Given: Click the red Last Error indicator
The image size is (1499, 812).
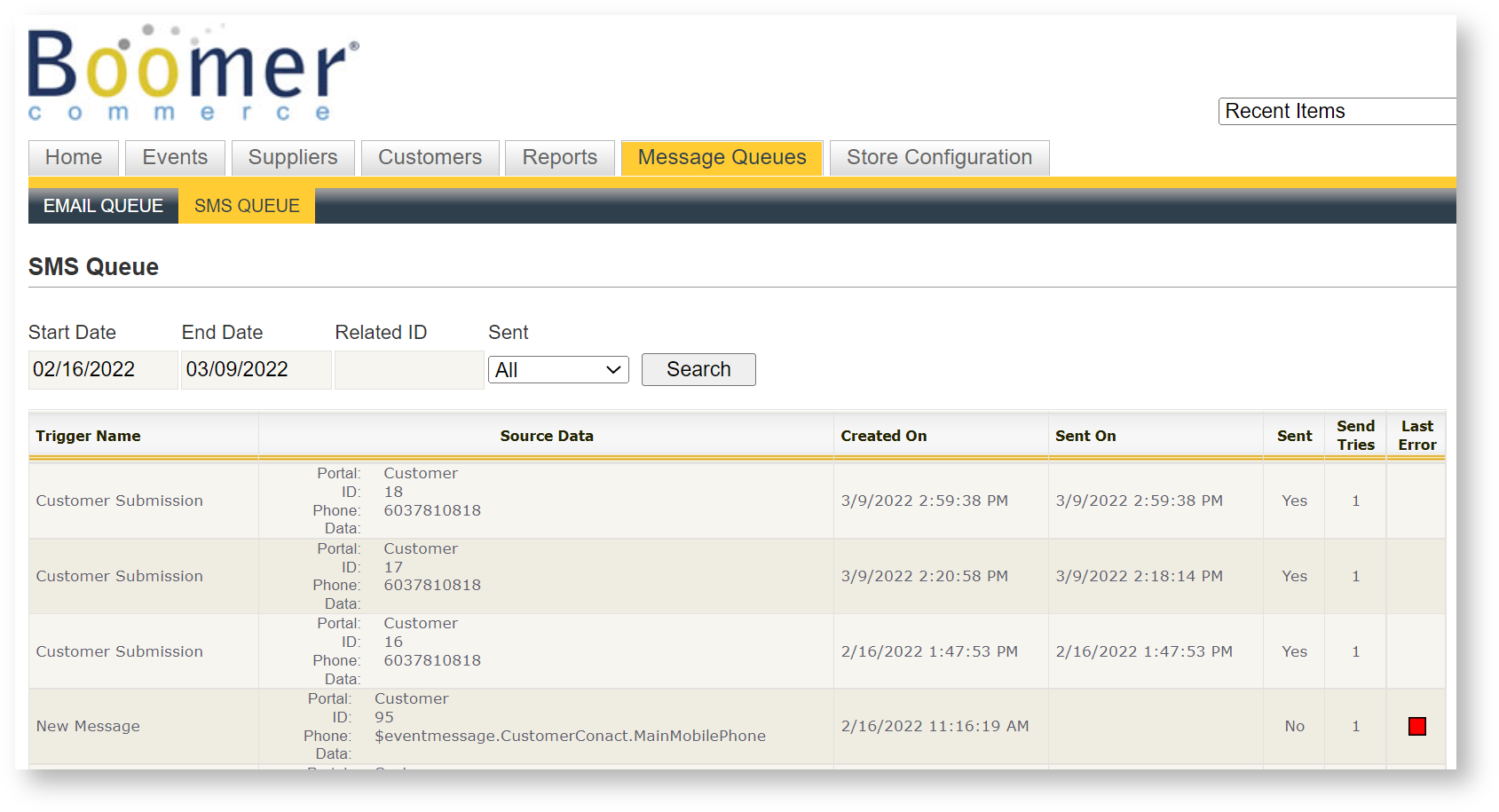Looking at the screenshot, I should (x=1416, y=727).
